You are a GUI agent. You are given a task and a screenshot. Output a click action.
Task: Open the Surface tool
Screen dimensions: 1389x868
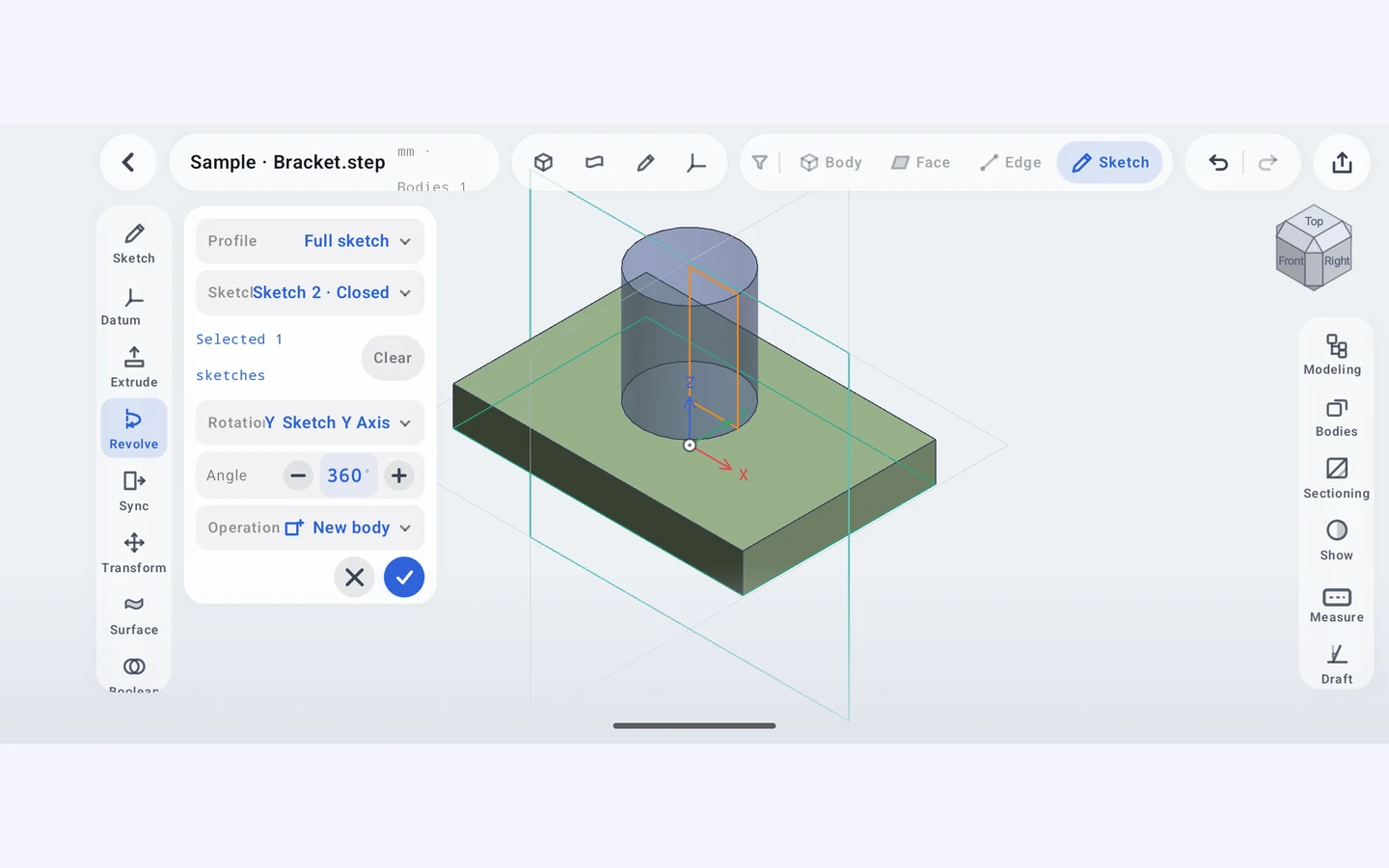coord(134,615)
